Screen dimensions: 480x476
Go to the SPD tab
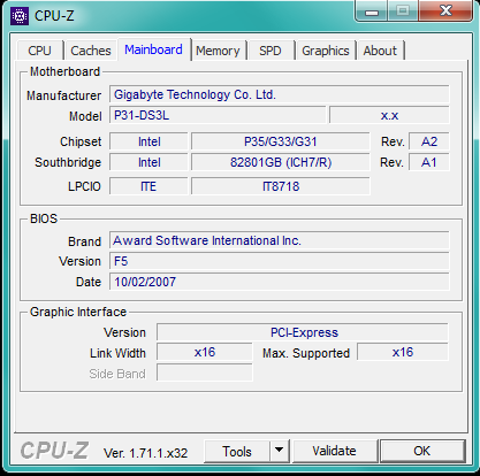pos(270,51)
